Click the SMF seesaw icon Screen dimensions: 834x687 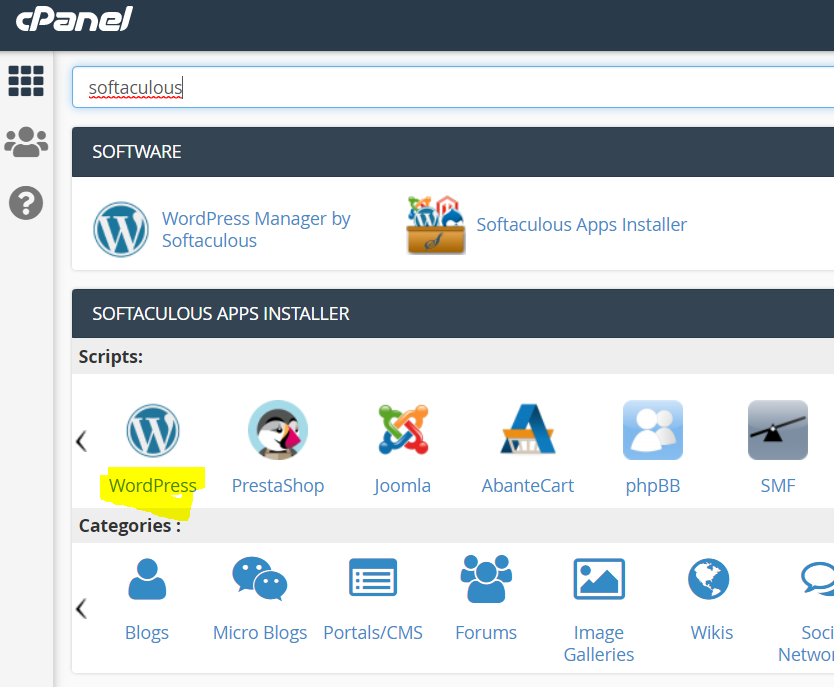click(778, 430)
